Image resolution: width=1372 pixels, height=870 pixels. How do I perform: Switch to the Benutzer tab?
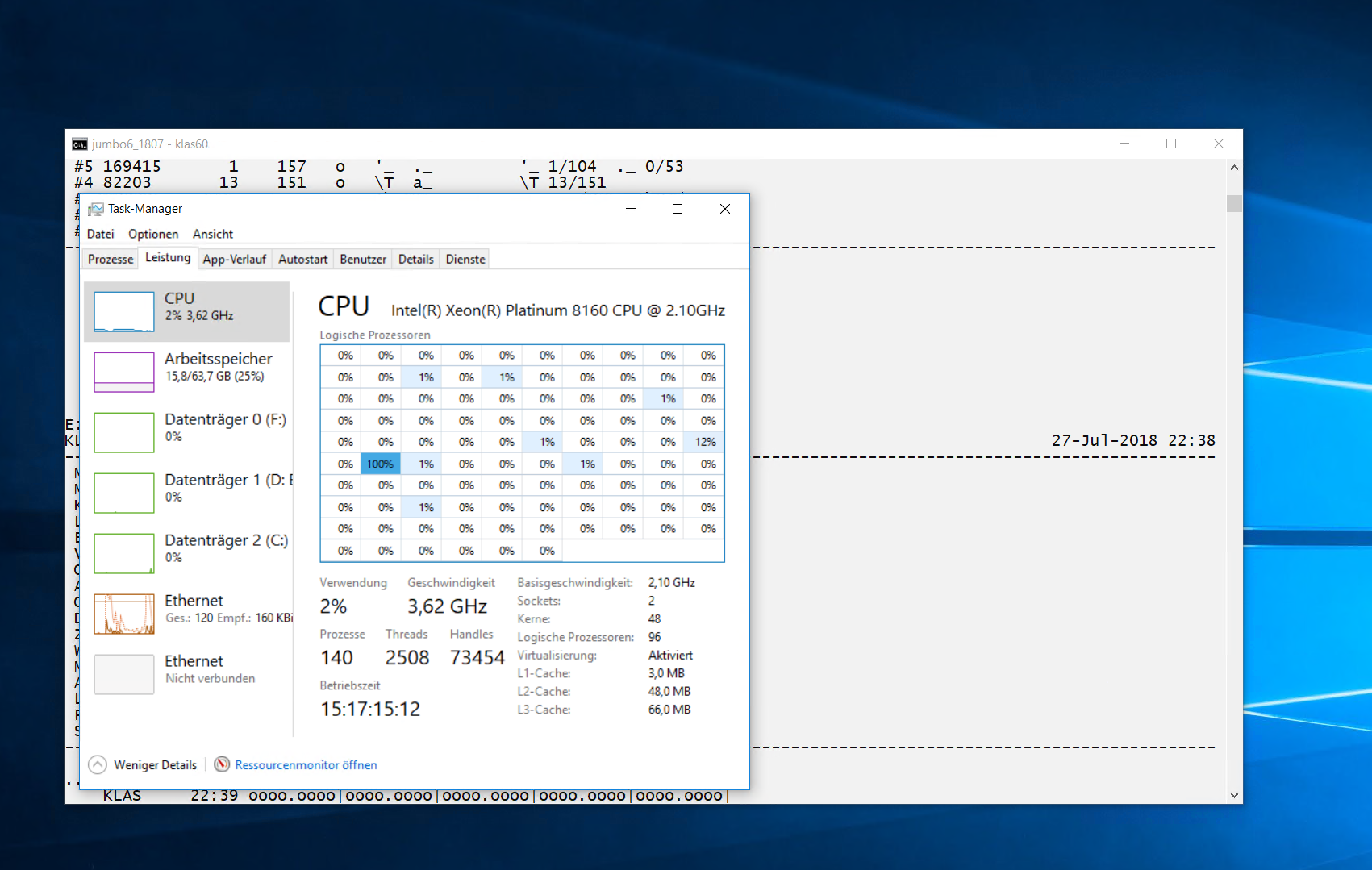[x=363, y=259]
